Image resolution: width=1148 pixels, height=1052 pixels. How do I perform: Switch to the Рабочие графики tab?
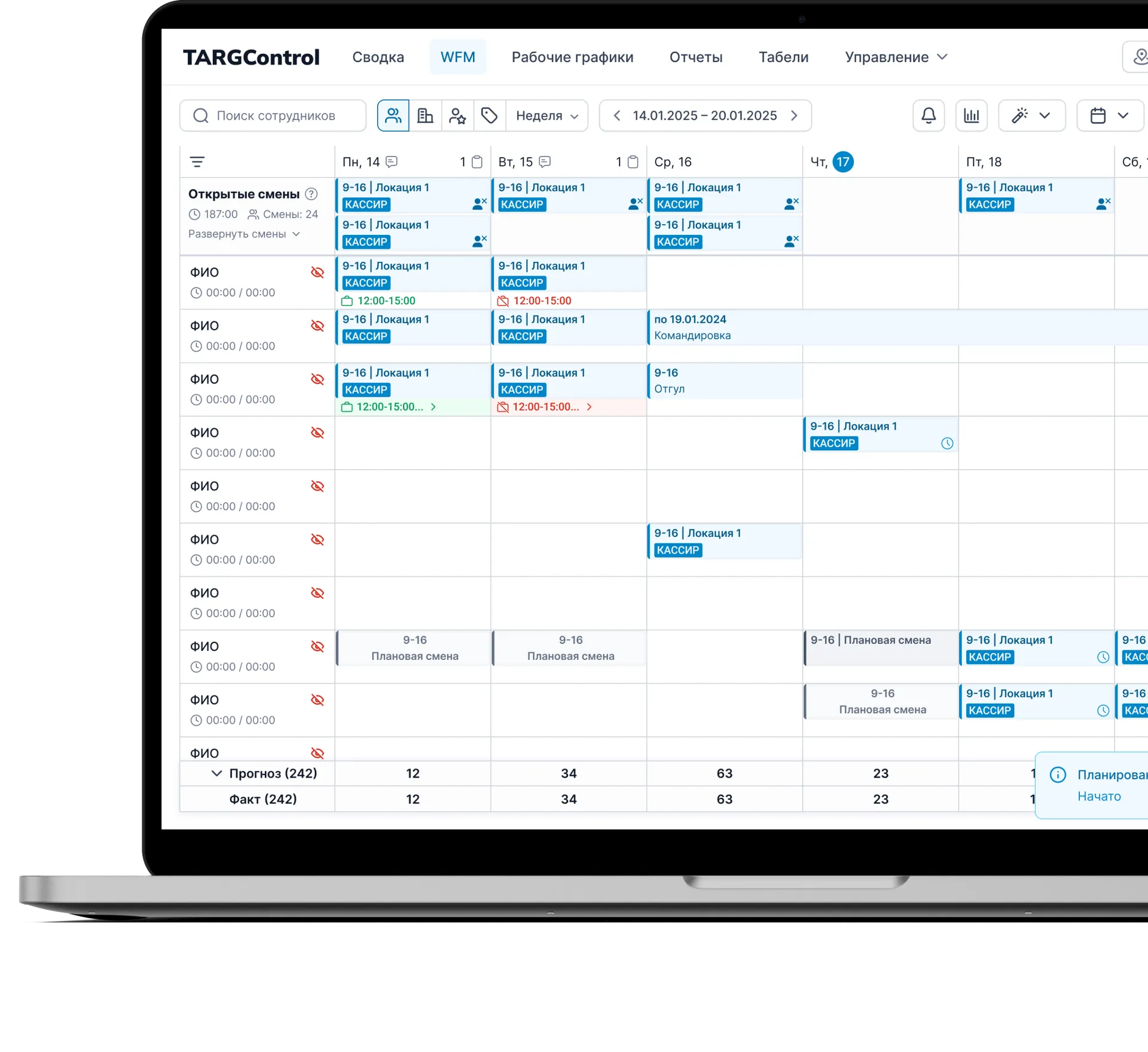pos(572,57)
